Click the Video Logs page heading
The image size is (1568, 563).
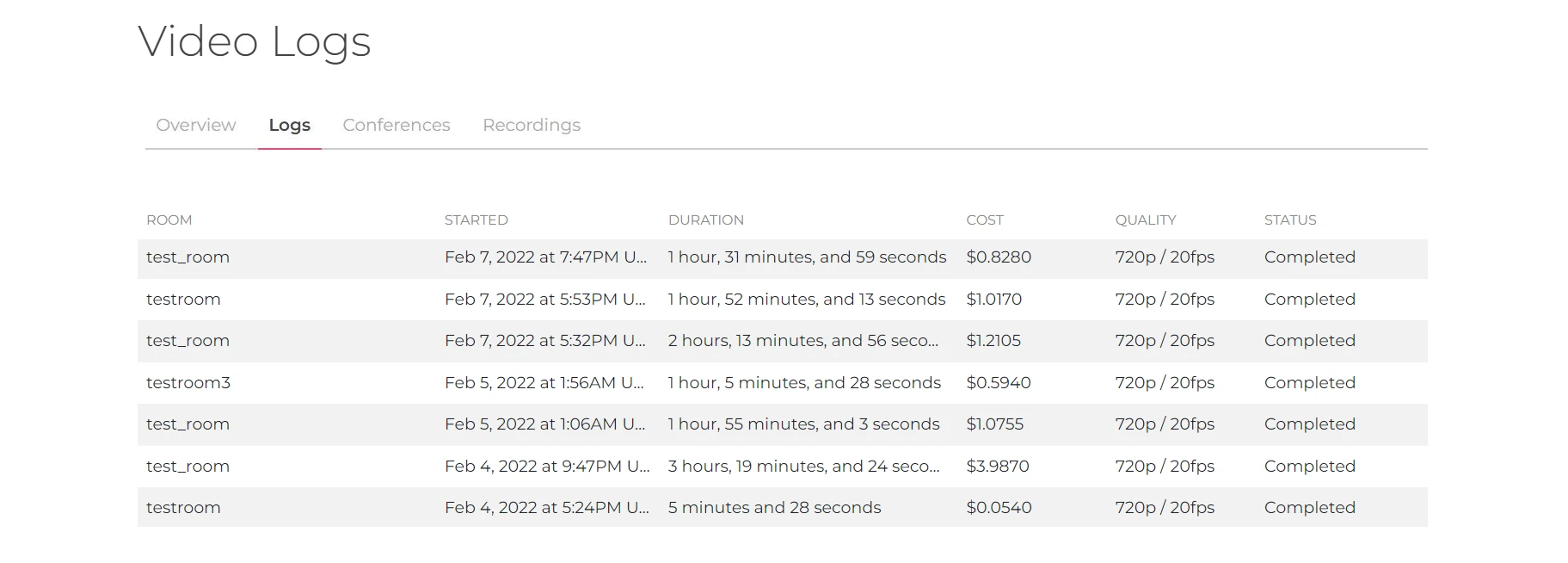[254, 41]
